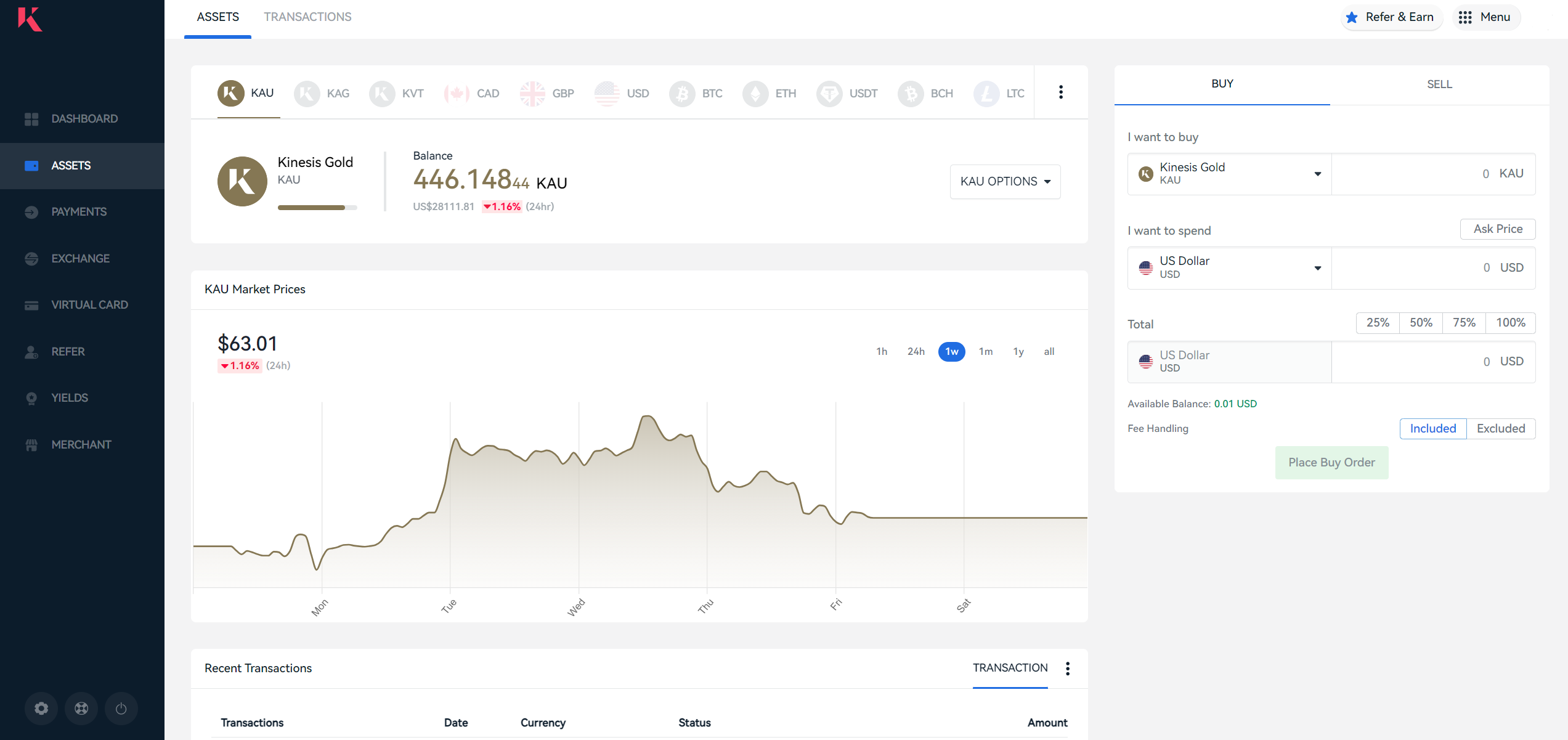Image resolution: width=1568 pixels, height=740 pixels.
Task: Click the Amount column header
Action: [1047, 723]
